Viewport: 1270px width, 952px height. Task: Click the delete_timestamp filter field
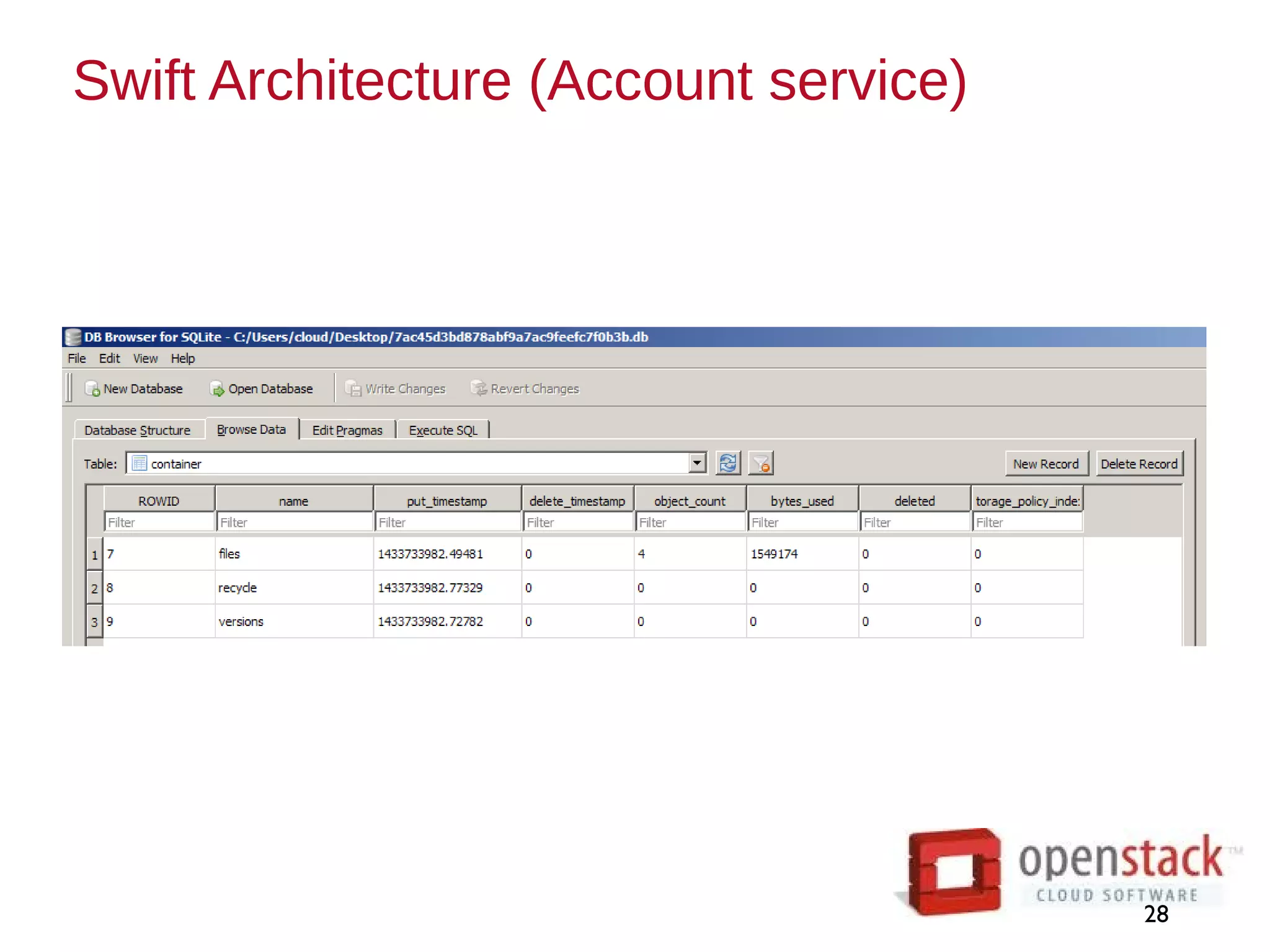coord(578,522)
